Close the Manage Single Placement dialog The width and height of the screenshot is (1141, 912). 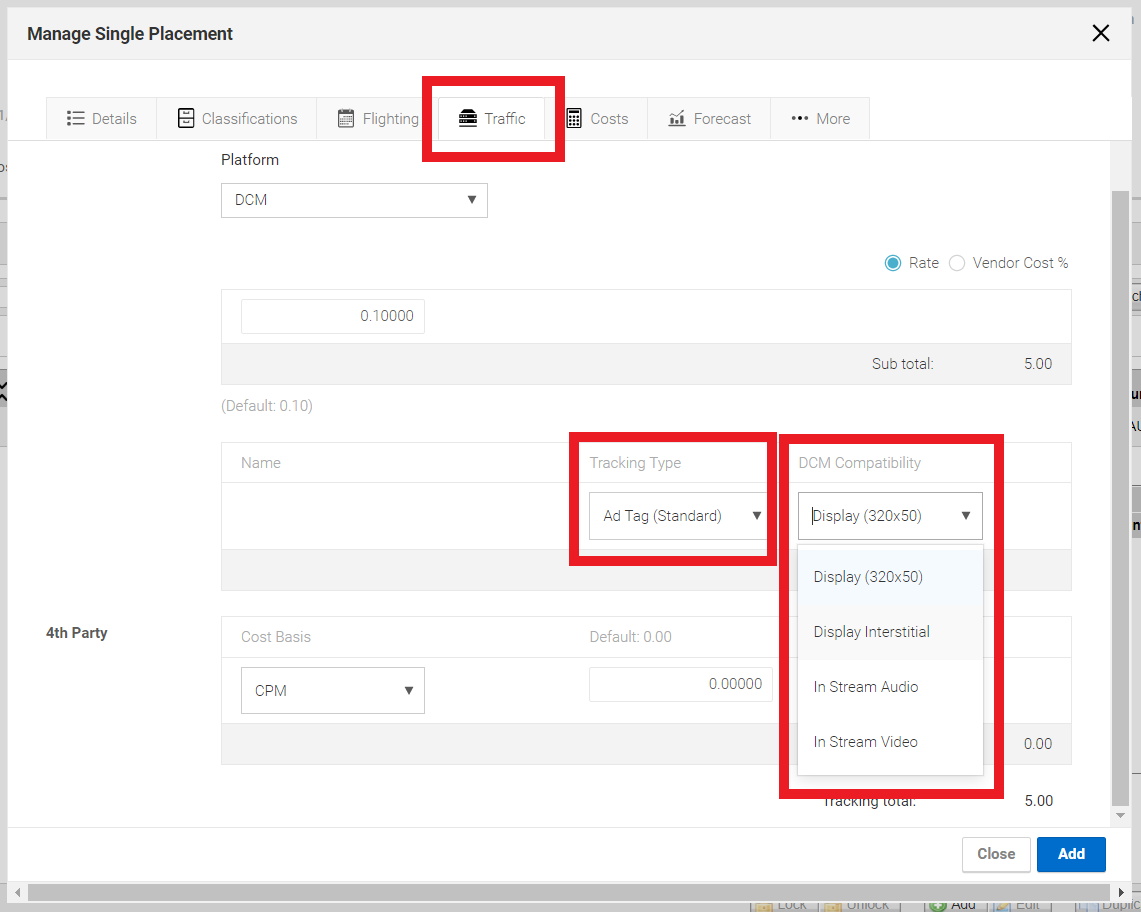tap(1100, 33)
